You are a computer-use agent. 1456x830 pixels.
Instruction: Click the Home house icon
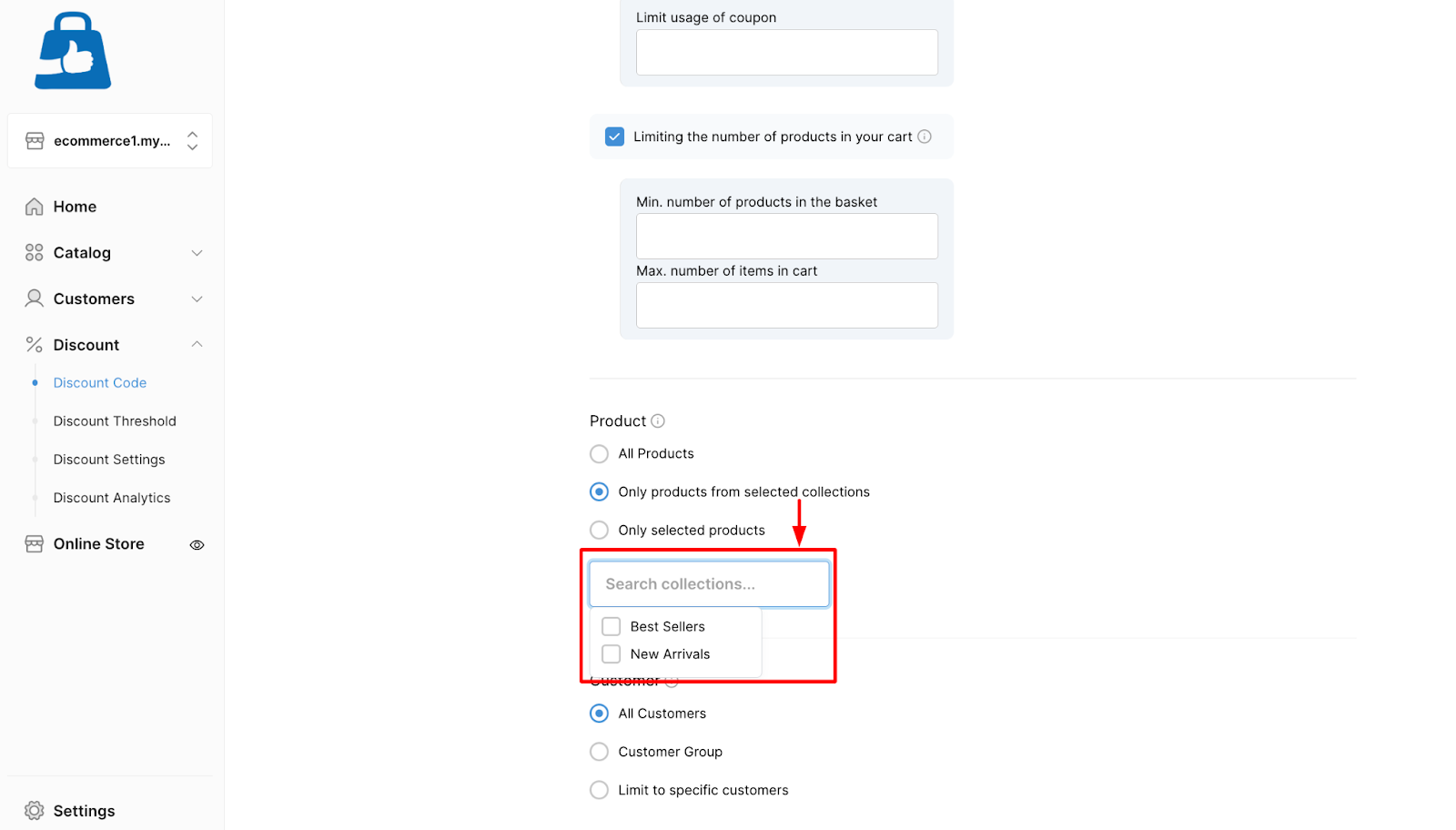pos(34,207)
